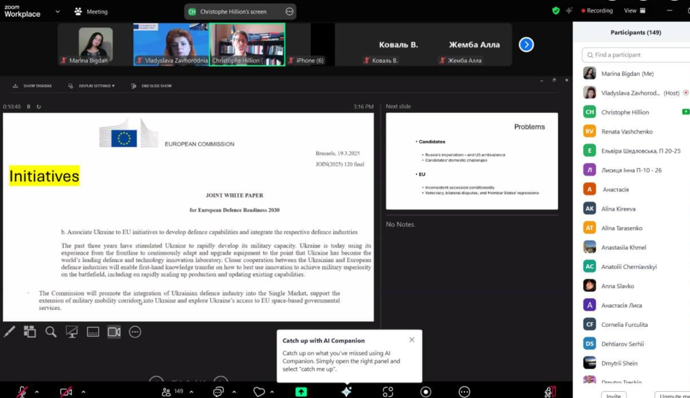Toggle subtitles icon under the slide
This screenshot has width=690, height=398.
coord(93,332)
